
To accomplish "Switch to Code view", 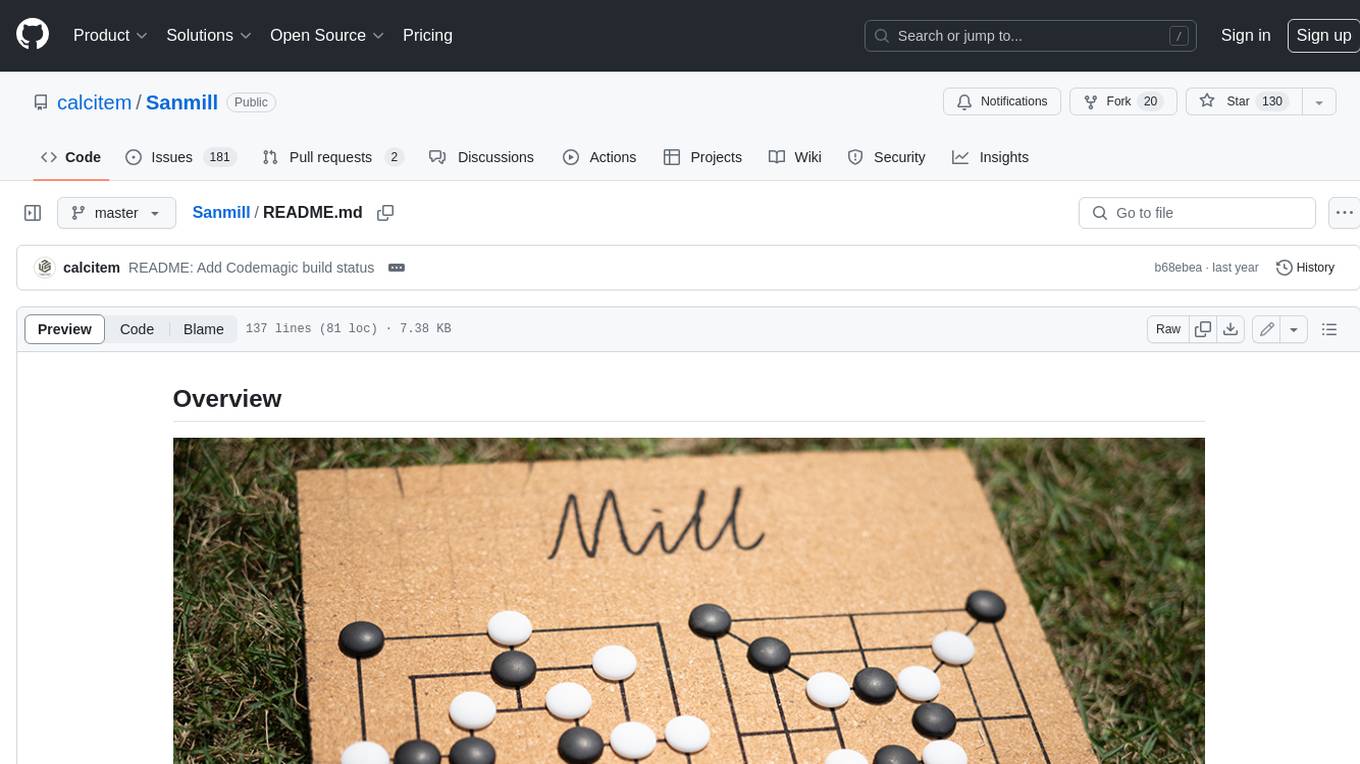I will (x=137, y=329).
